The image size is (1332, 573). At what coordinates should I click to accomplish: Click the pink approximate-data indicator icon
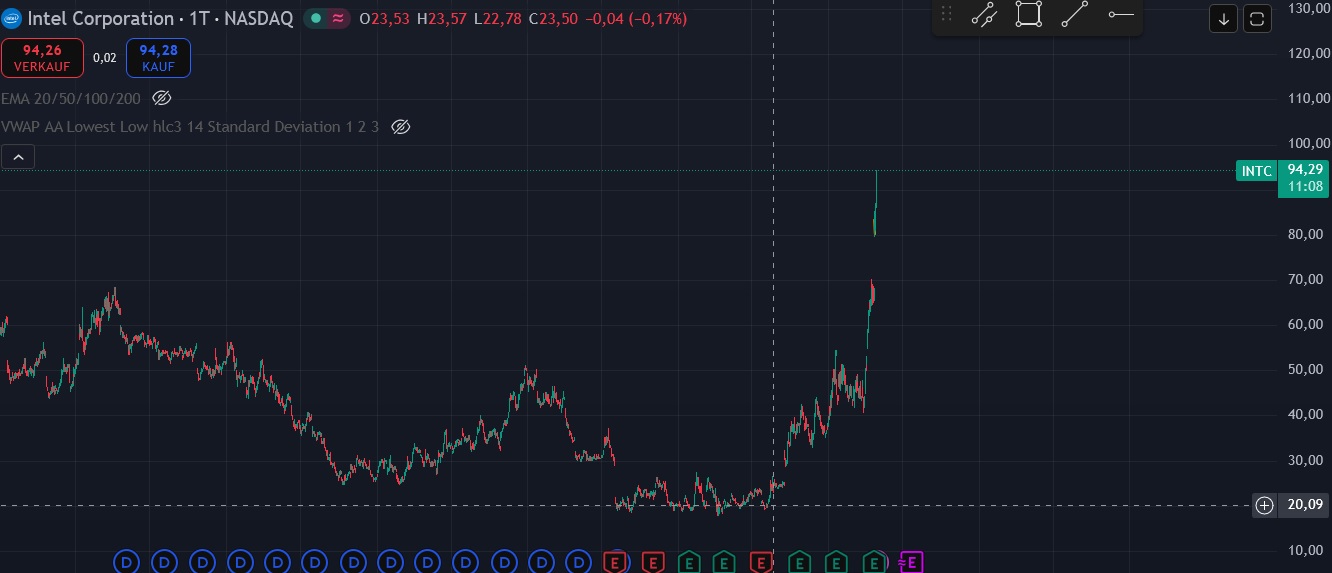click(x=339, y=18)
